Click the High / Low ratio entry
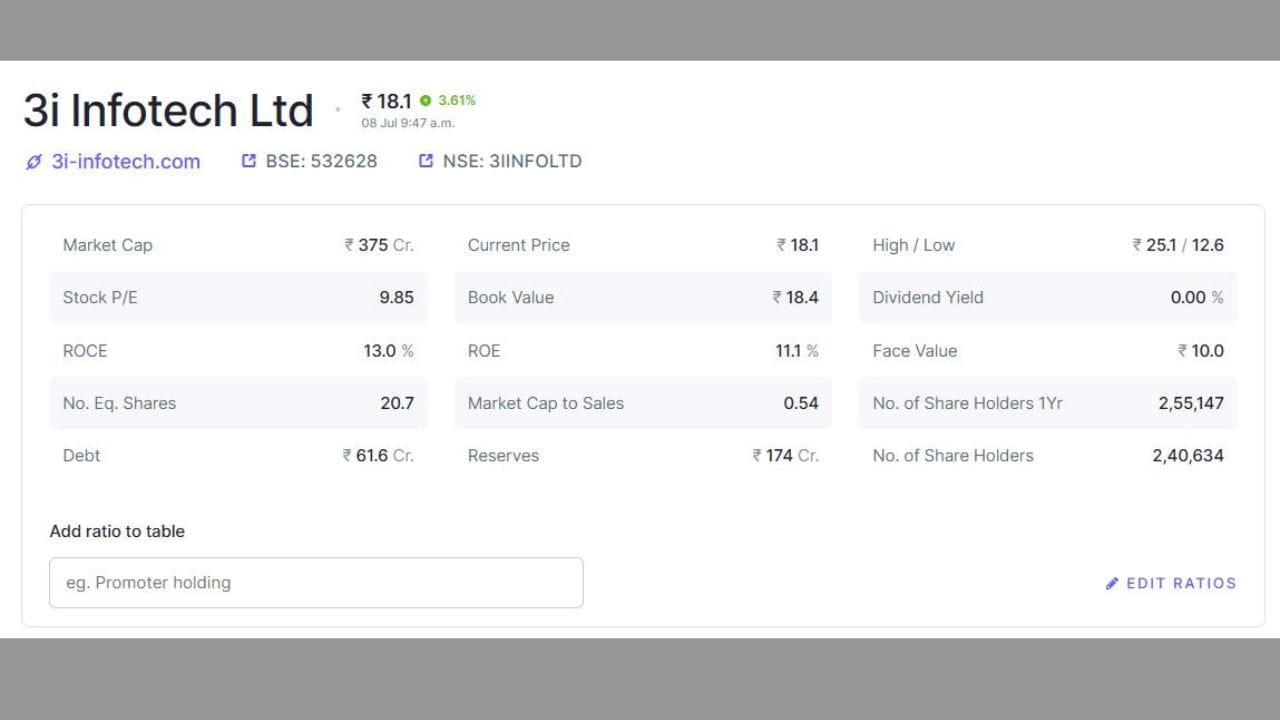This screenshot has width=1280, height=720. coord(1047,245)
